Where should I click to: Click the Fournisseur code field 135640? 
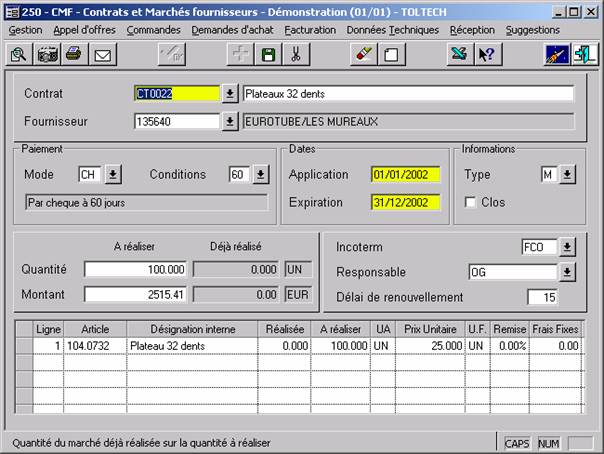[177, 122]
